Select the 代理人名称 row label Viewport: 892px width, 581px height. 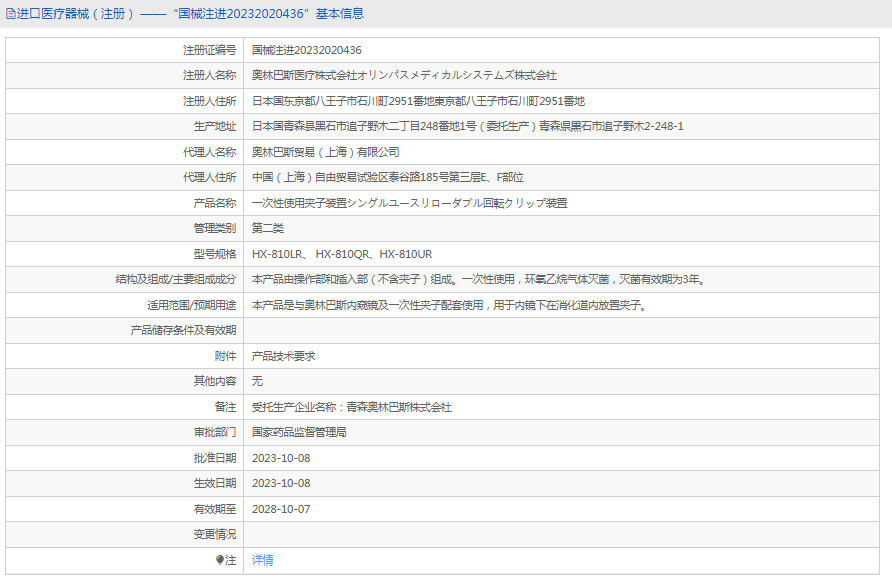click(209, 152)
